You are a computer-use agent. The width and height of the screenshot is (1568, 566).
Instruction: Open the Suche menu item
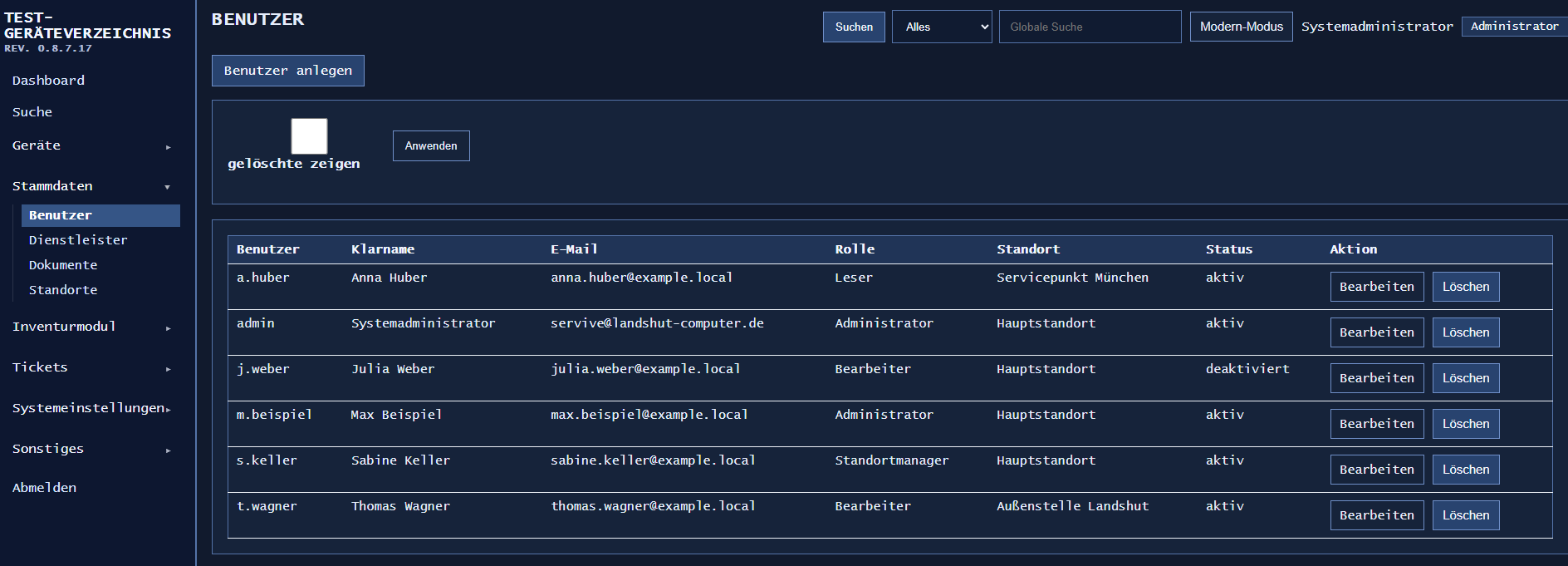point(32,112)
